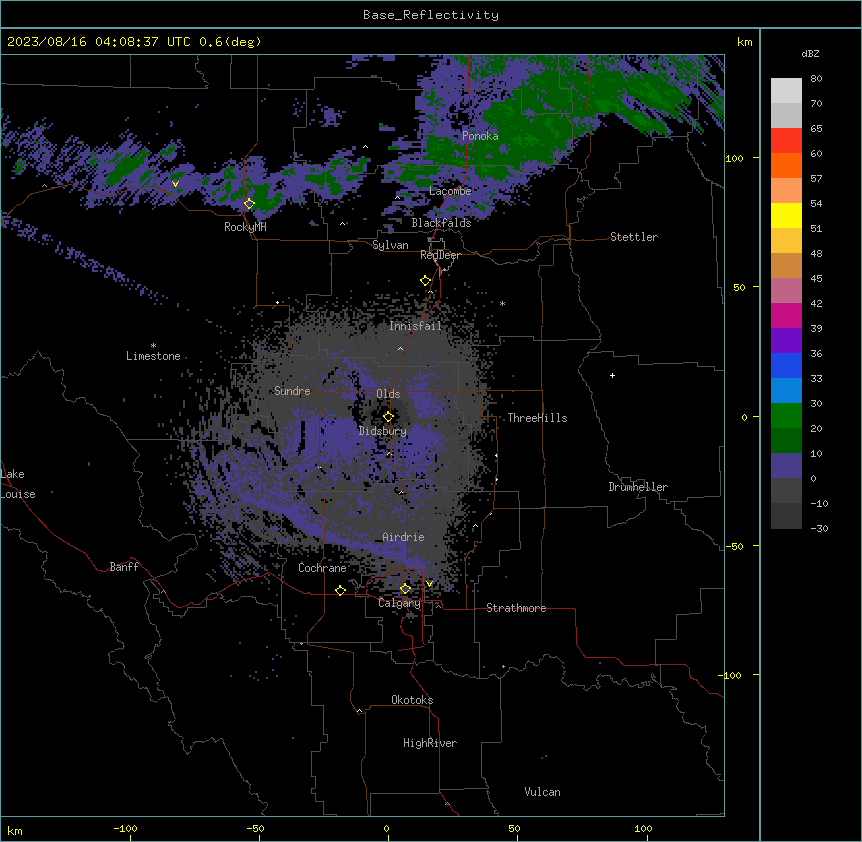Click the -50 tick on the right km axis
Viewport: 862px width, 842px height.
click(734, 546)
